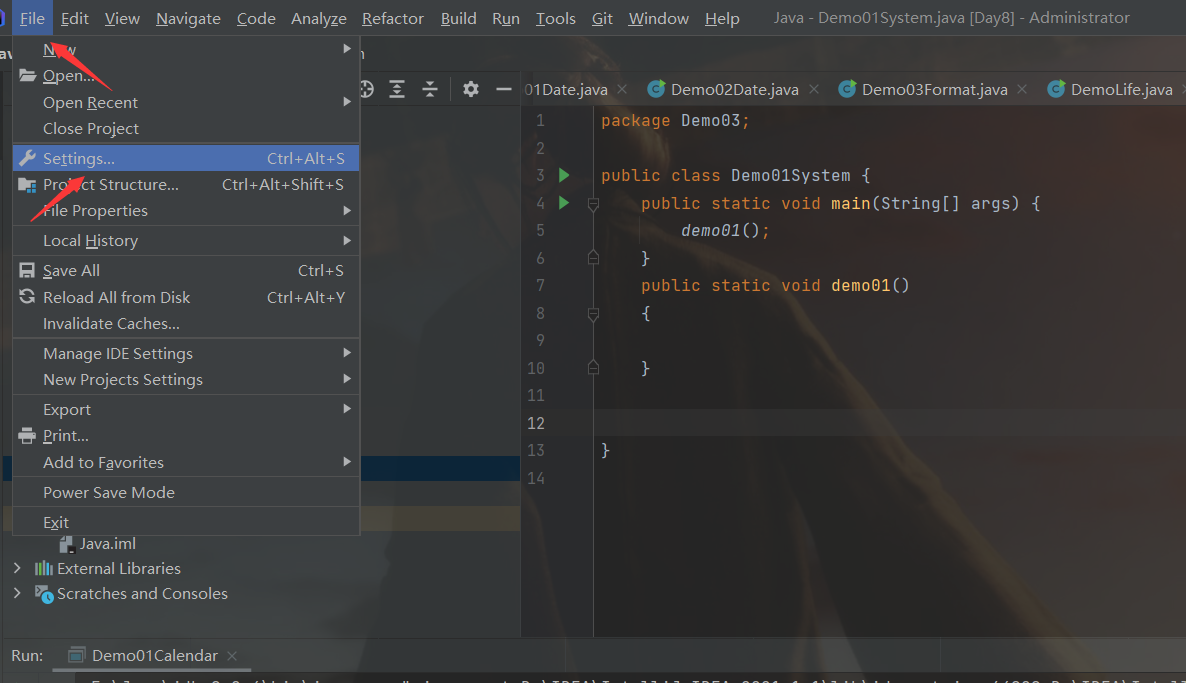This screenshot has width=1186, height=683.
Task: Click the Demo02Date.java class icon
Action: pyautogui.click(x=656, y=89)
